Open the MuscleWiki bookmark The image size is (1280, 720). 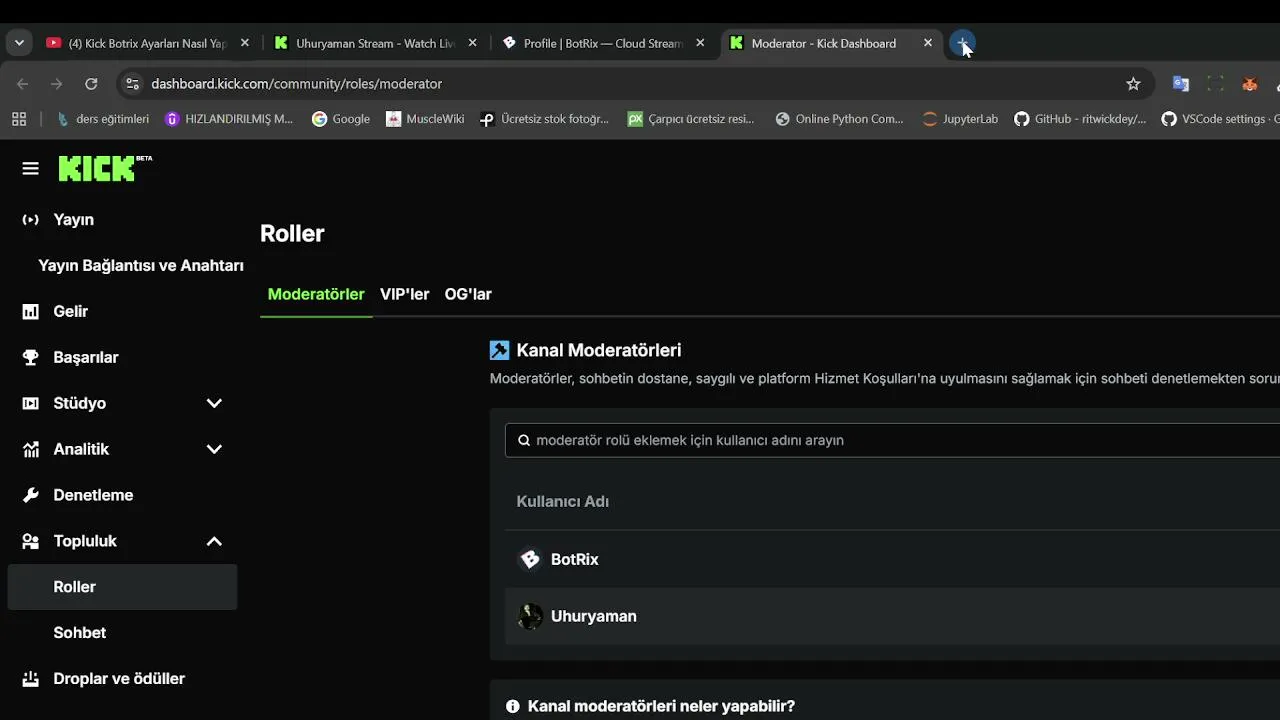[x=425, y=119]
